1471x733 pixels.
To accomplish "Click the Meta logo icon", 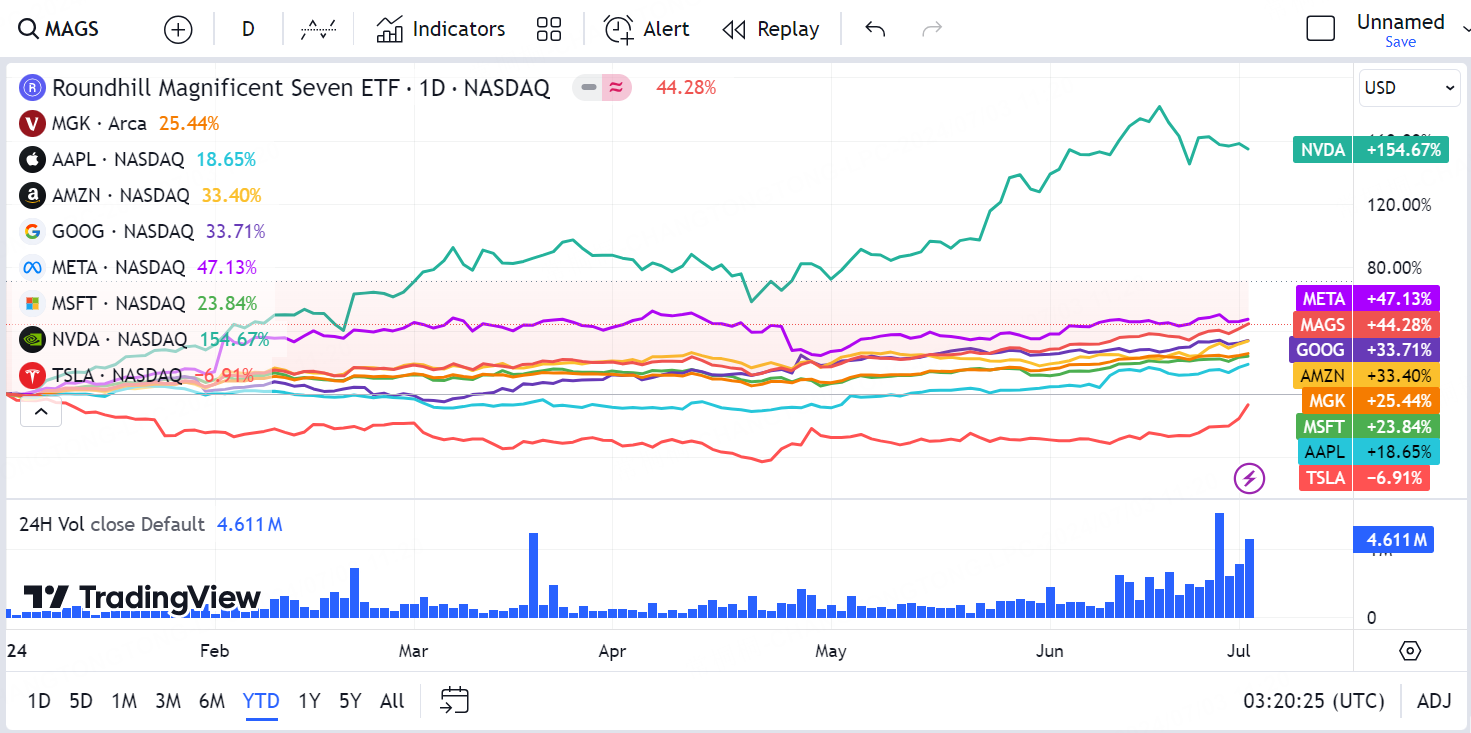I will [x=33, y=267].
